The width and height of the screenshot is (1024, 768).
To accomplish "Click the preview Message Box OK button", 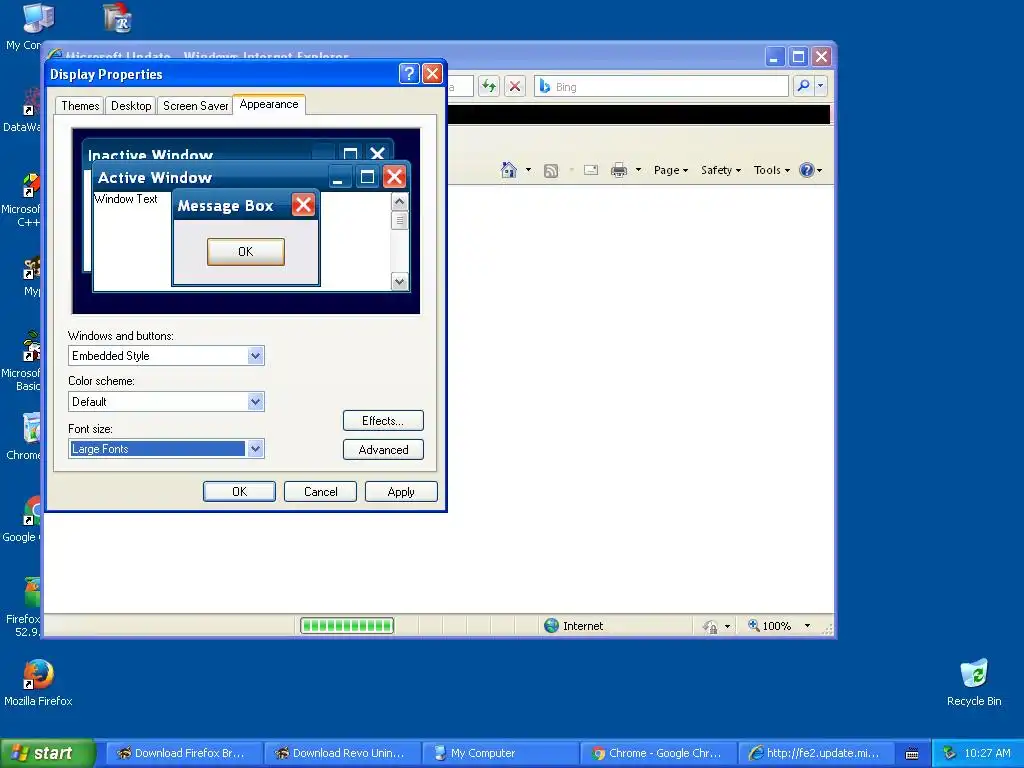I will (x=246, y=252).
